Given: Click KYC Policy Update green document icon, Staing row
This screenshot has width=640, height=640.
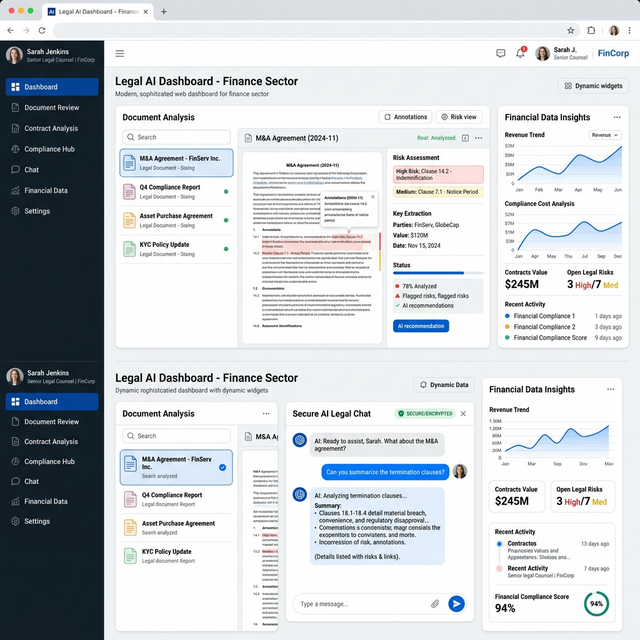Looking at the screenshot, I should (129, 249).
